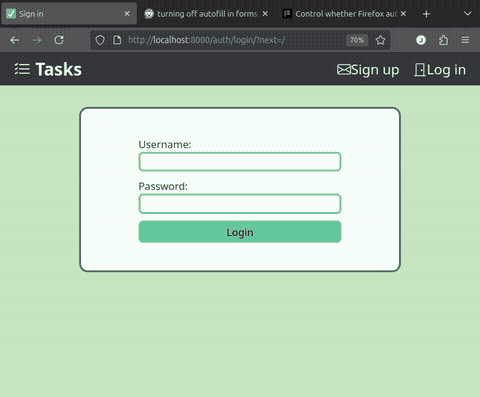Viewport: 480px width, 397px height.
Task: Click the forward navigation arrow
Action: (37, 40)
